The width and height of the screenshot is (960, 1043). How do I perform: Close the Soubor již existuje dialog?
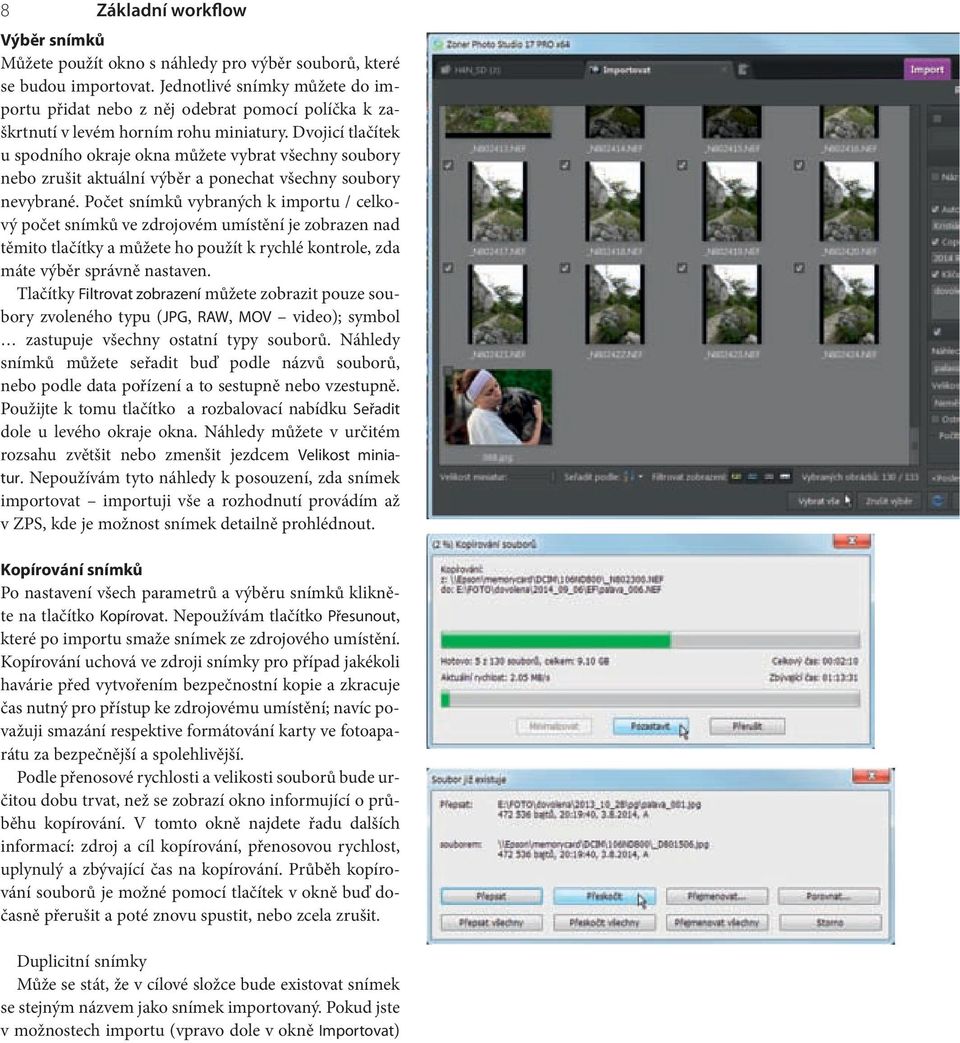(x=871, y=776)
